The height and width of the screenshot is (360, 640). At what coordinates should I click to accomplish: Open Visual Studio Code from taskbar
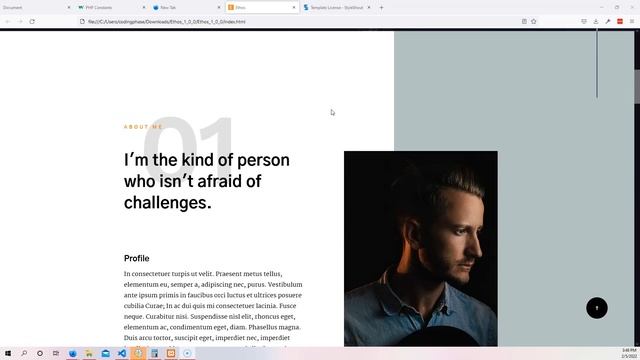click(x=122, y=353)
